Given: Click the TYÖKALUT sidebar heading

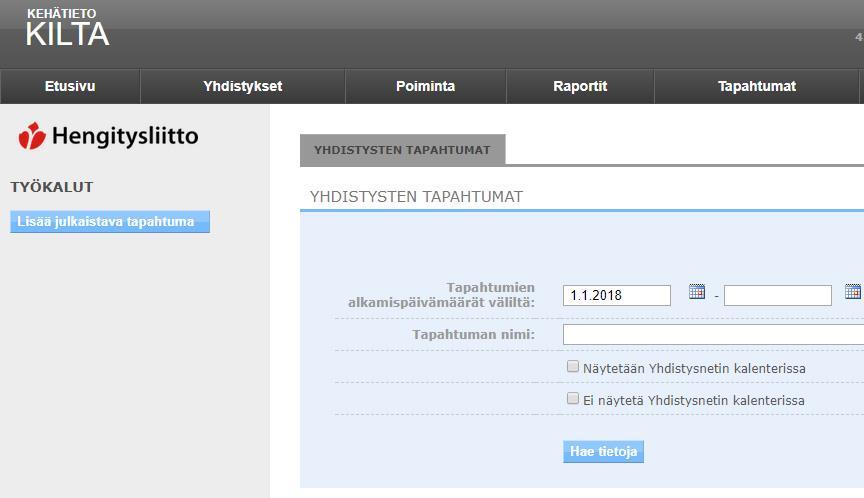Looking at the screenshot, I should pos(52,187).
